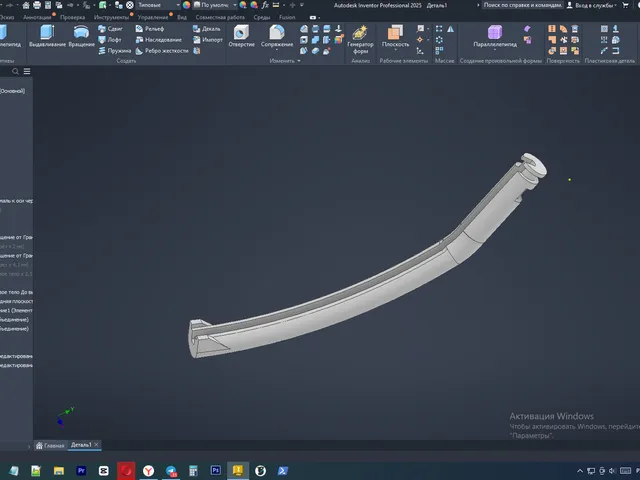Open Telegram from the taskbar

(x=171, y=471)
